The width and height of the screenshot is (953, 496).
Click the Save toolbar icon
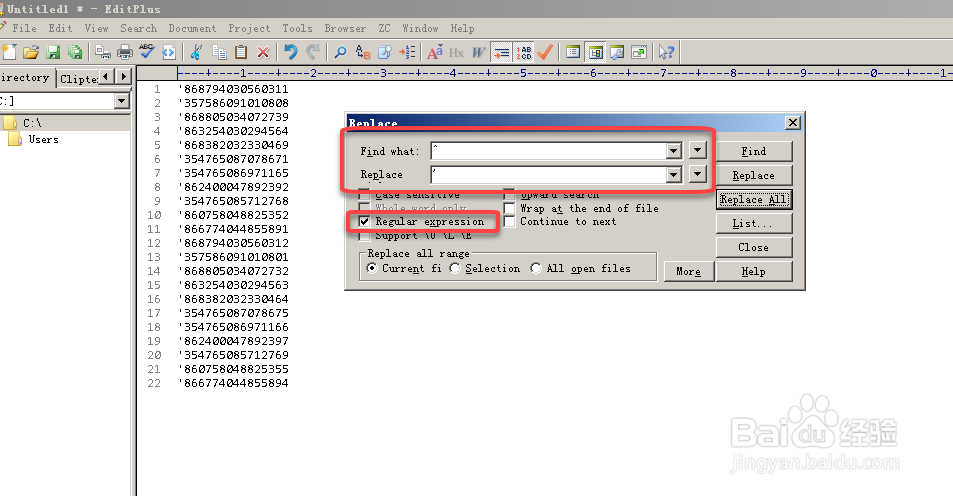53,52
